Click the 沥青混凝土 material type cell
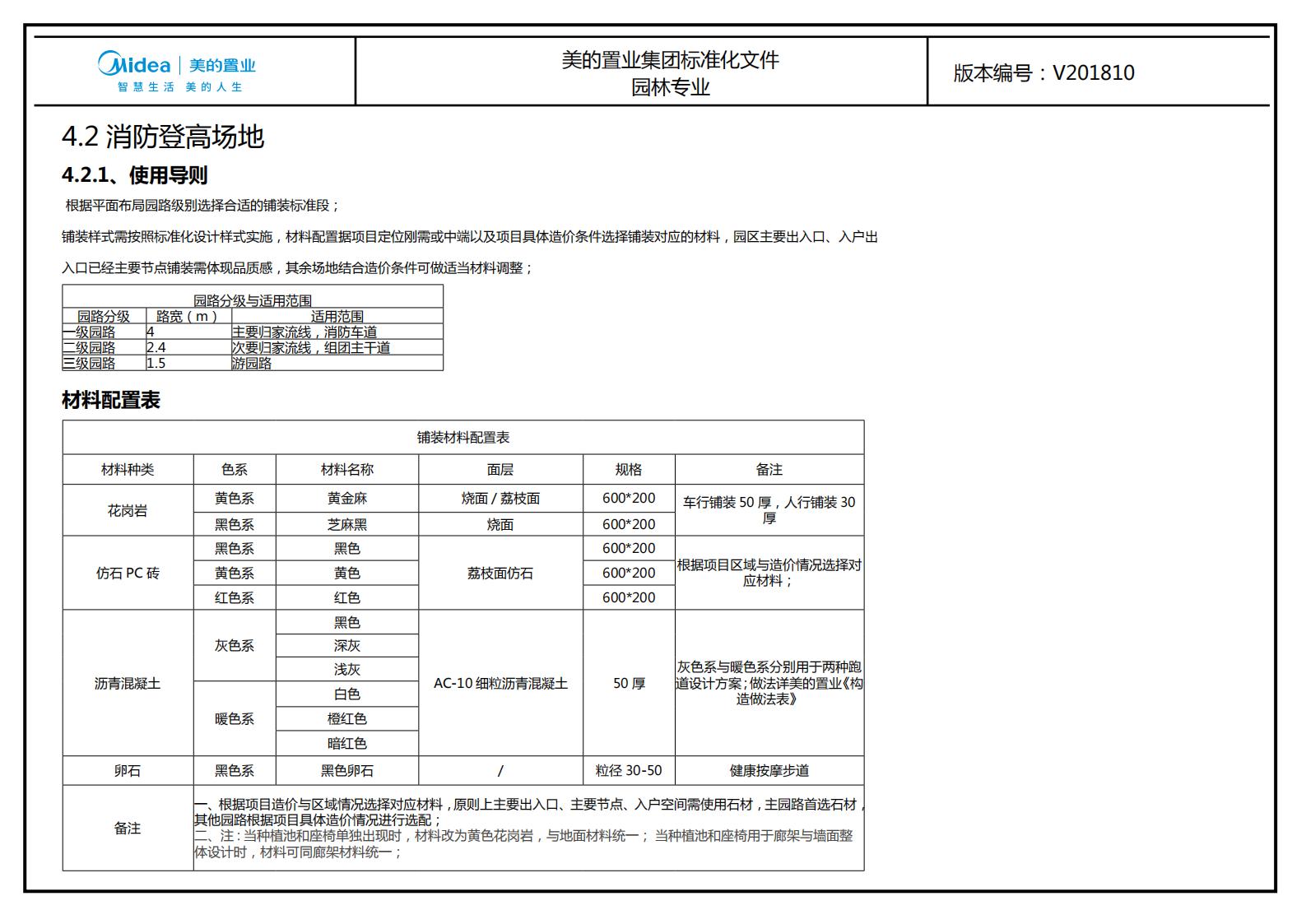The width and height of the screenshot is (1306, 924). coord(128,684)
